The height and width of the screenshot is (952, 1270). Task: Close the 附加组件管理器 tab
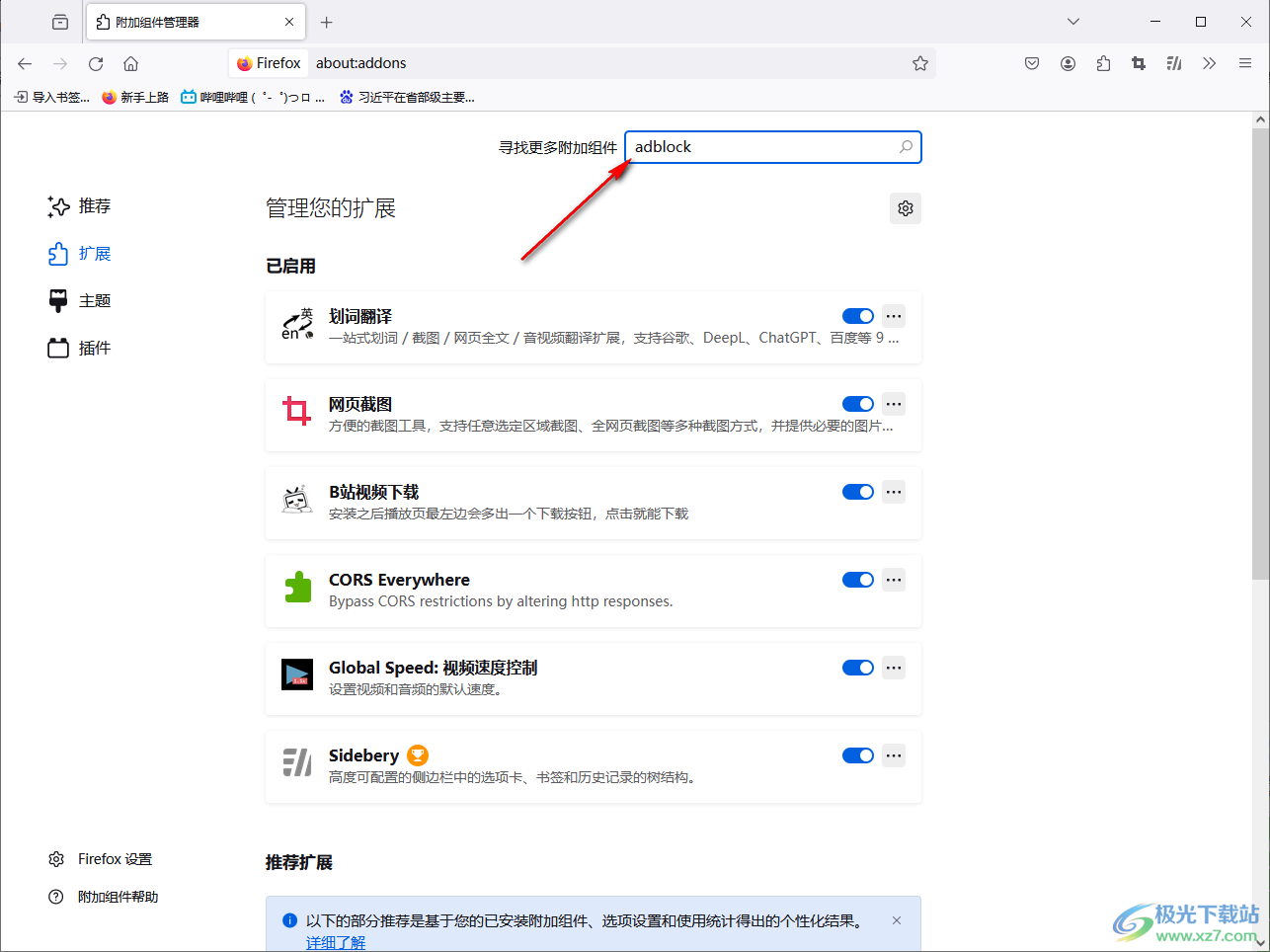(x=289, y=22)
